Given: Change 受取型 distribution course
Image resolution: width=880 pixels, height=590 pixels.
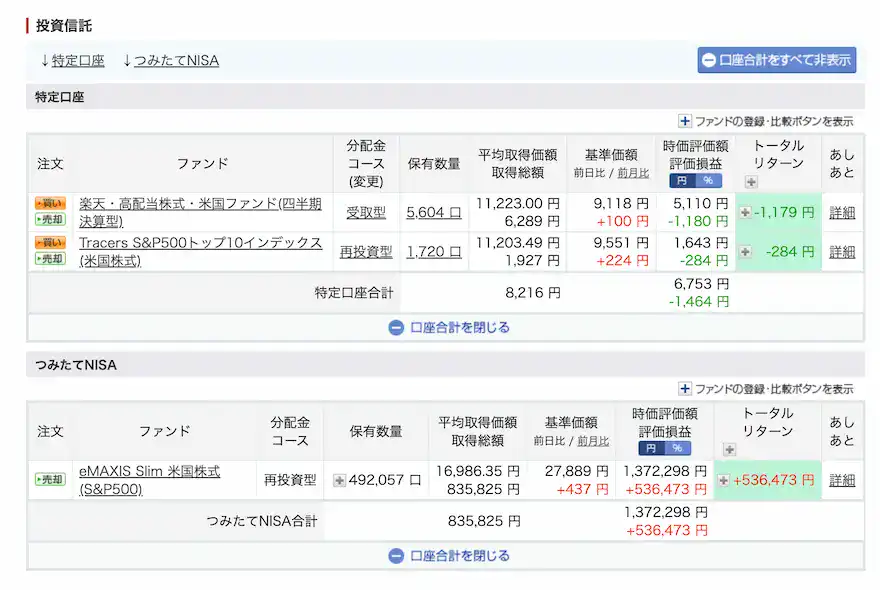Looking at the screenshot, I should pos(366,212).
